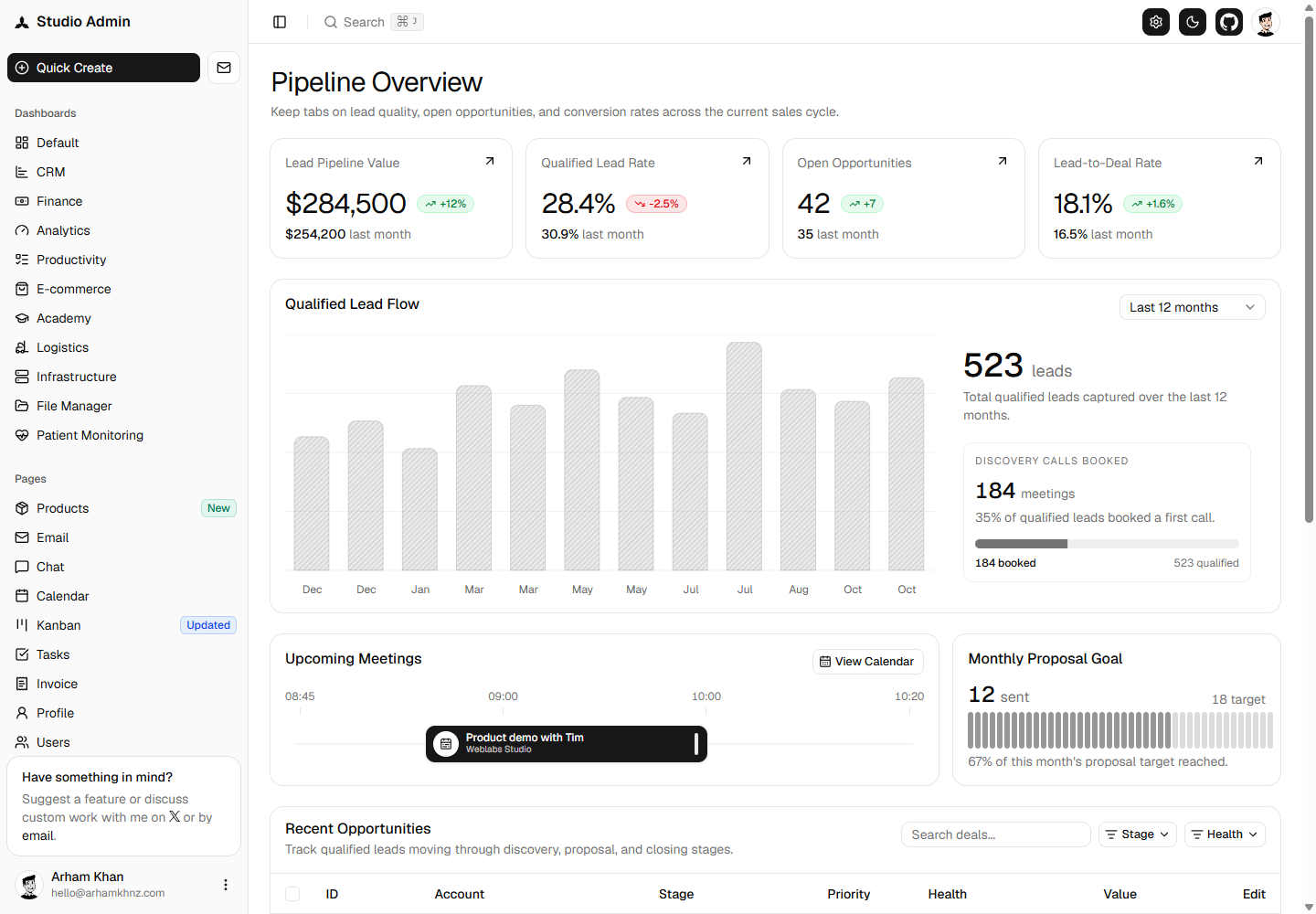
Task: Click the Quick Create button
Action: [103, 68]
